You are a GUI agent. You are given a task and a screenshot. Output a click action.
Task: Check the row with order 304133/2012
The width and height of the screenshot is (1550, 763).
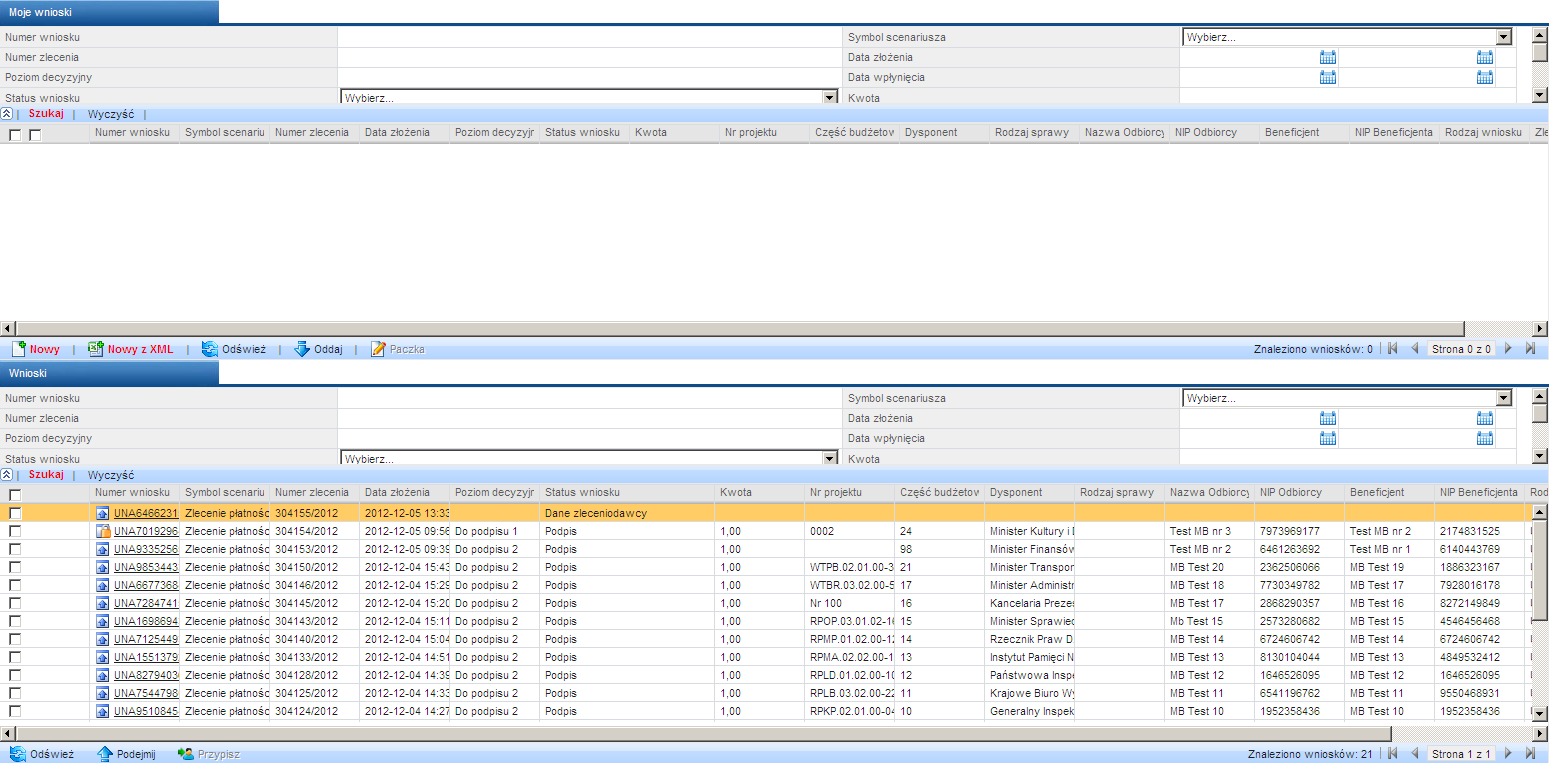click(x=15, y=657)
